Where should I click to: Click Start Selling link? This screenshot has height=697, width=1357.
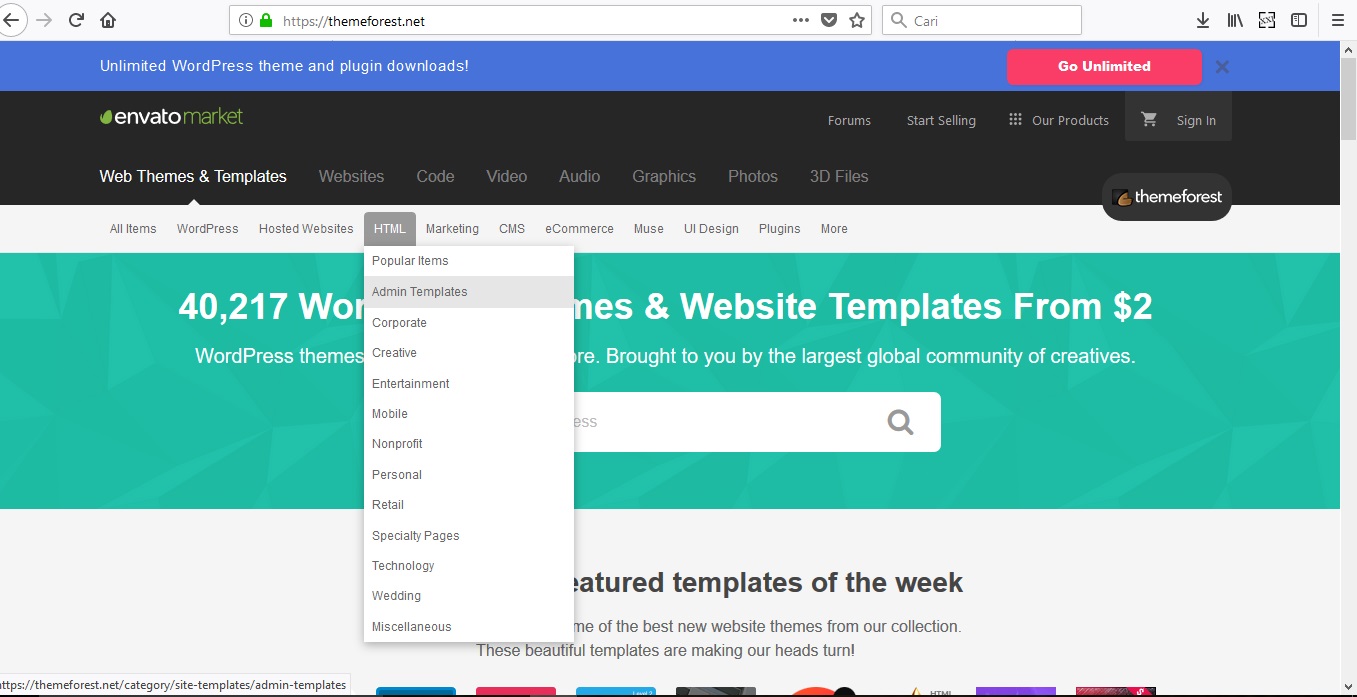(x=941, y=120)
